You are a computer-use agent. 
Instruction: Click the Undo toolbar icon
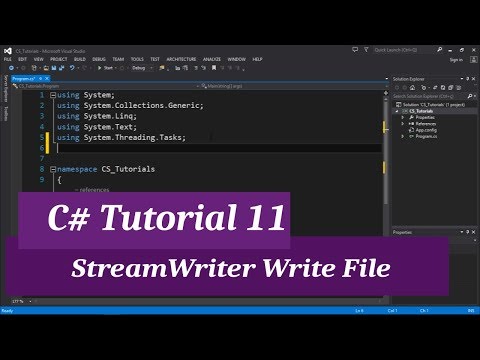pyautogui.click(x=72, y=68)
